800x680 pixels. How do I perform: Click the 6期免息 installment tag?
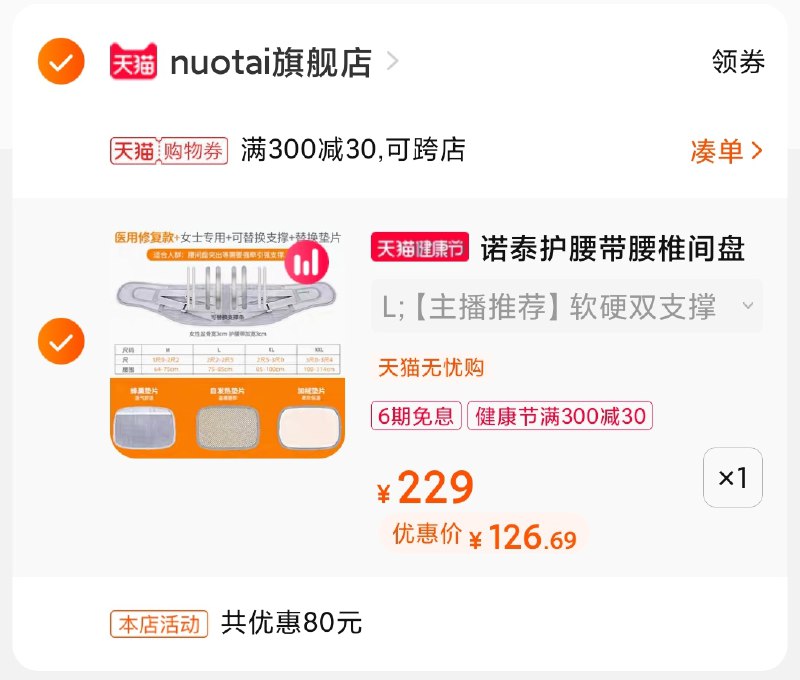tap(419, 415)
